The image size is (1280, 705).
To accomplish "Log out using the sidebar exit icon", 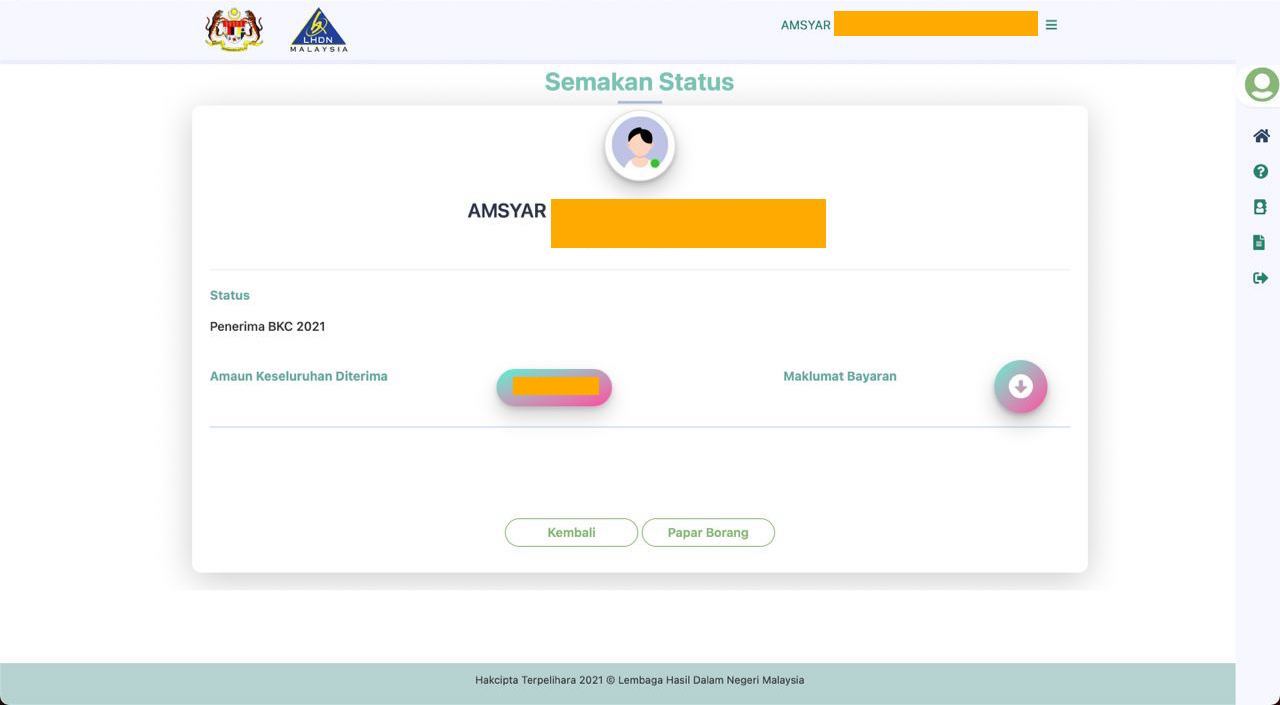I will pyautogui.click(x=1260, y=278).
